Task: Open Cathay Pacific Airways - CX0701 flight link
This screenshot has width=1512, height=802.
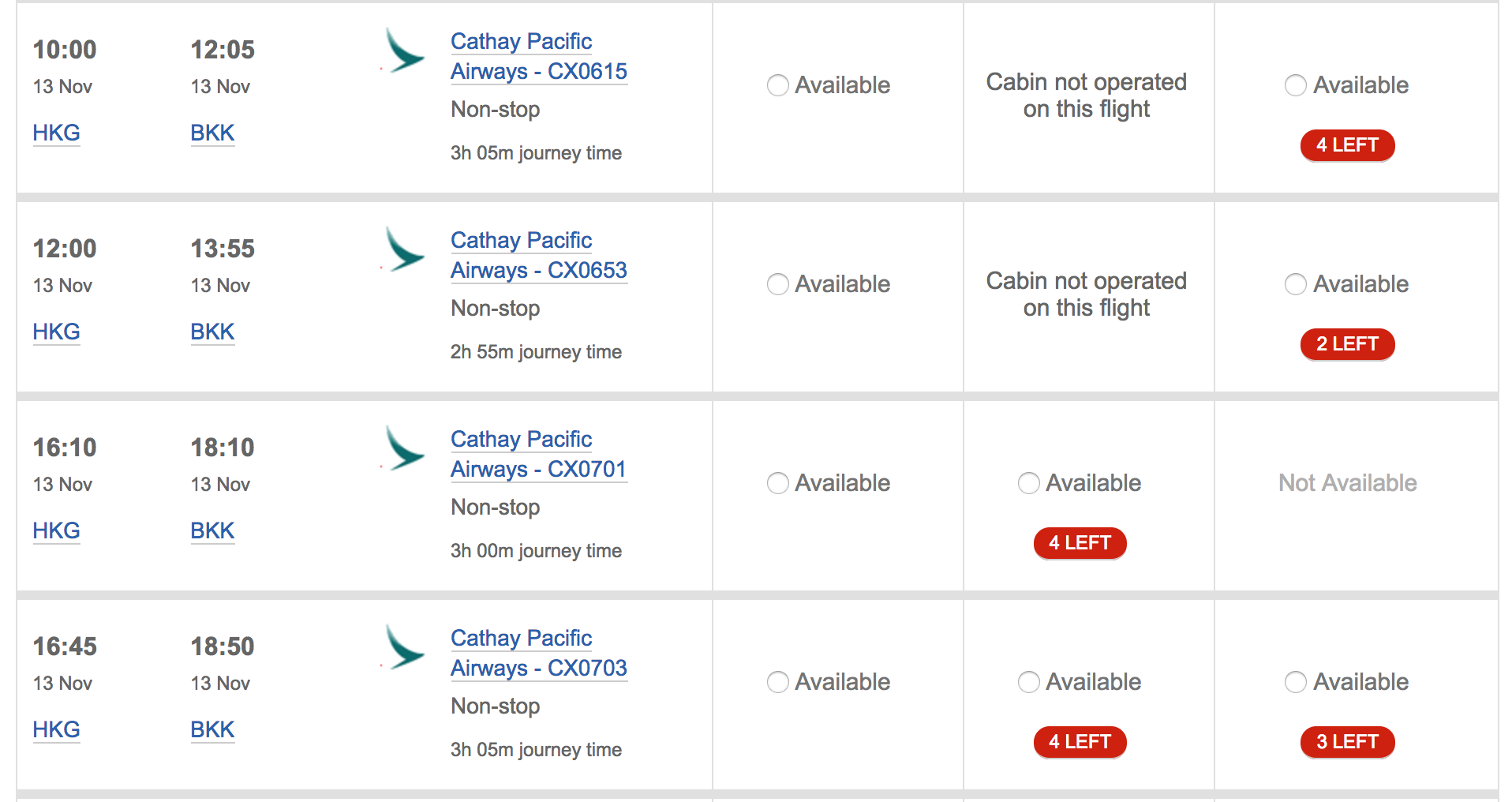Action: pos(539,454)
